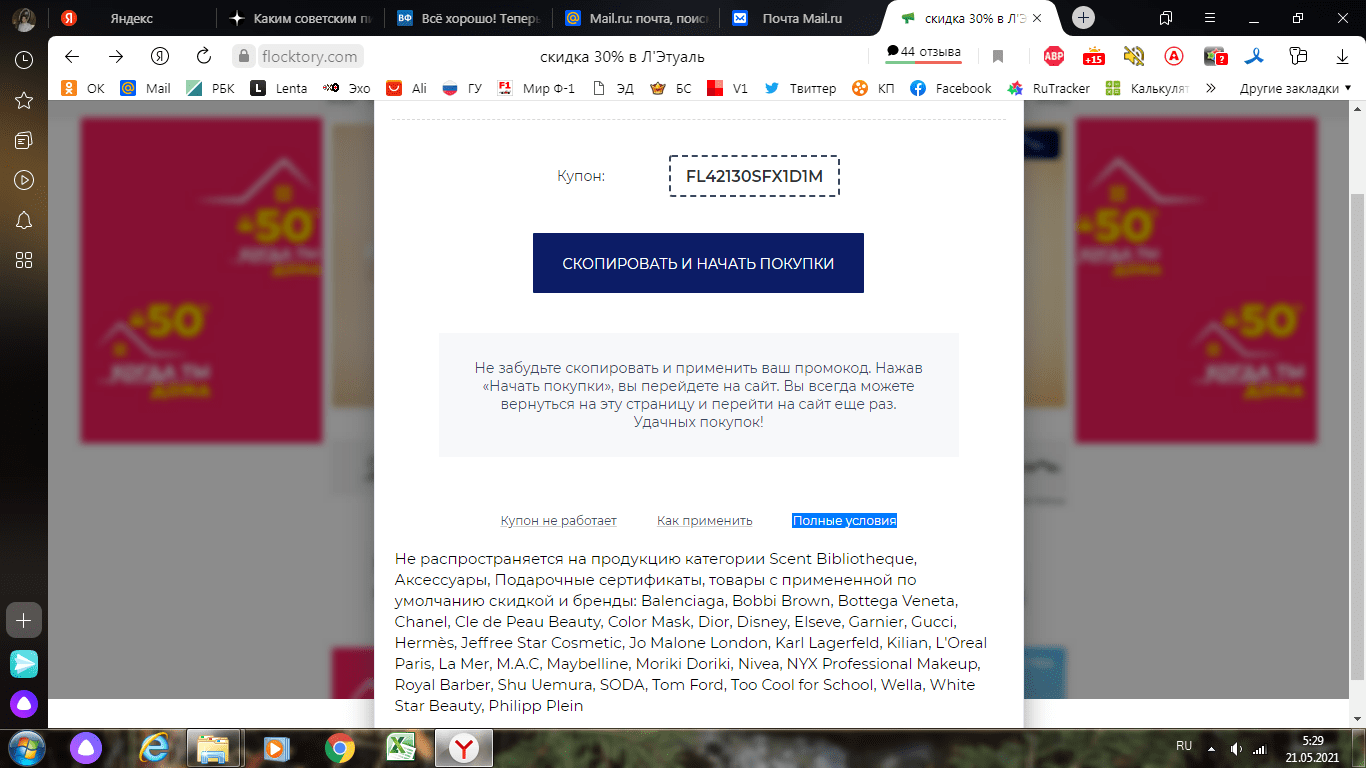Open the Как применить link
Screen dimensions: 1366x768
click(705, 521)
